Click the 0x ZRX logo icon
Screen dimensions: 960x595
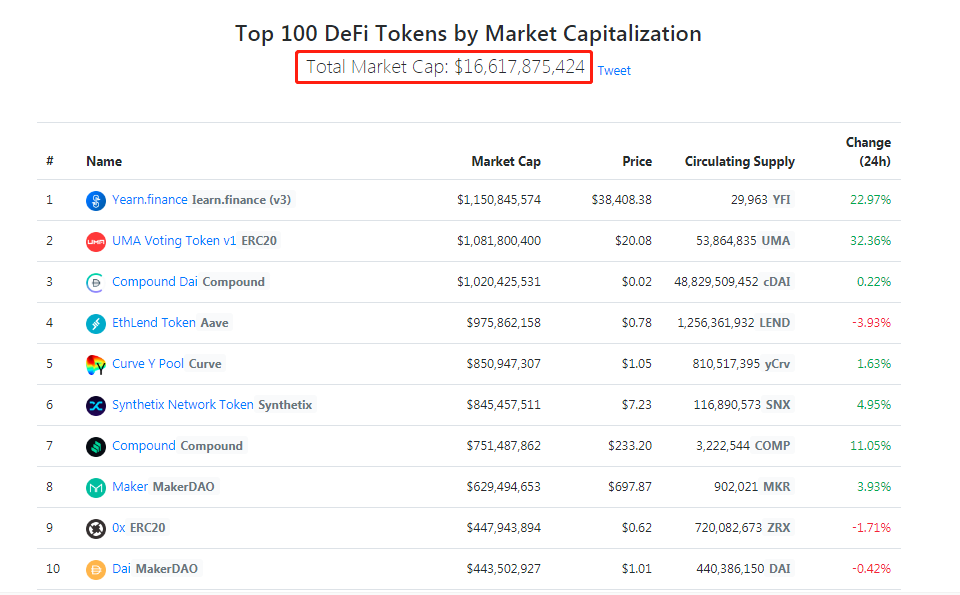point(95,528)
